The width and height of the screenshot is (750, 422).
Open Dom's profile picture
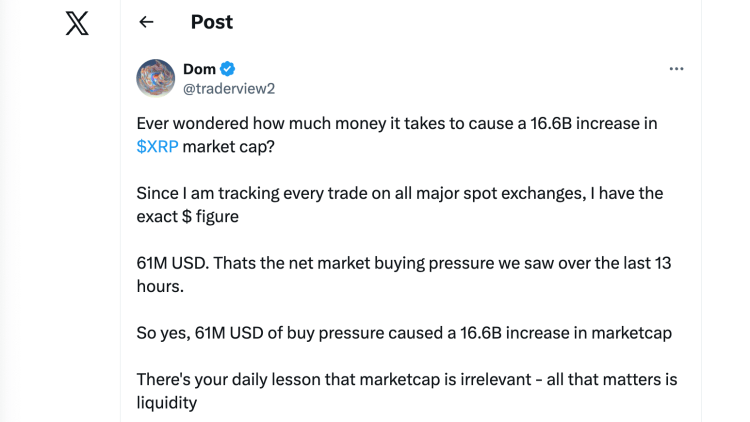(155, 78)
